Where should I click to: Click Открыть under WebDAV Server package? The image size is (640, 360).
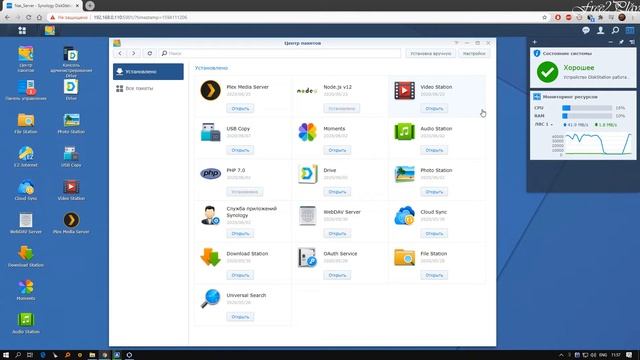[x=337, y=233]
